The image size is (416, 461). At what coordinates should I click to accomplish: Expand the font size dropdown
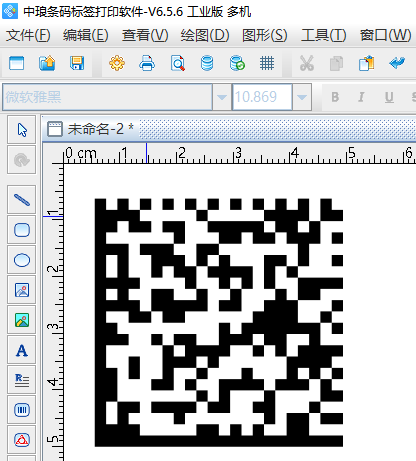(x=302, y=97)
